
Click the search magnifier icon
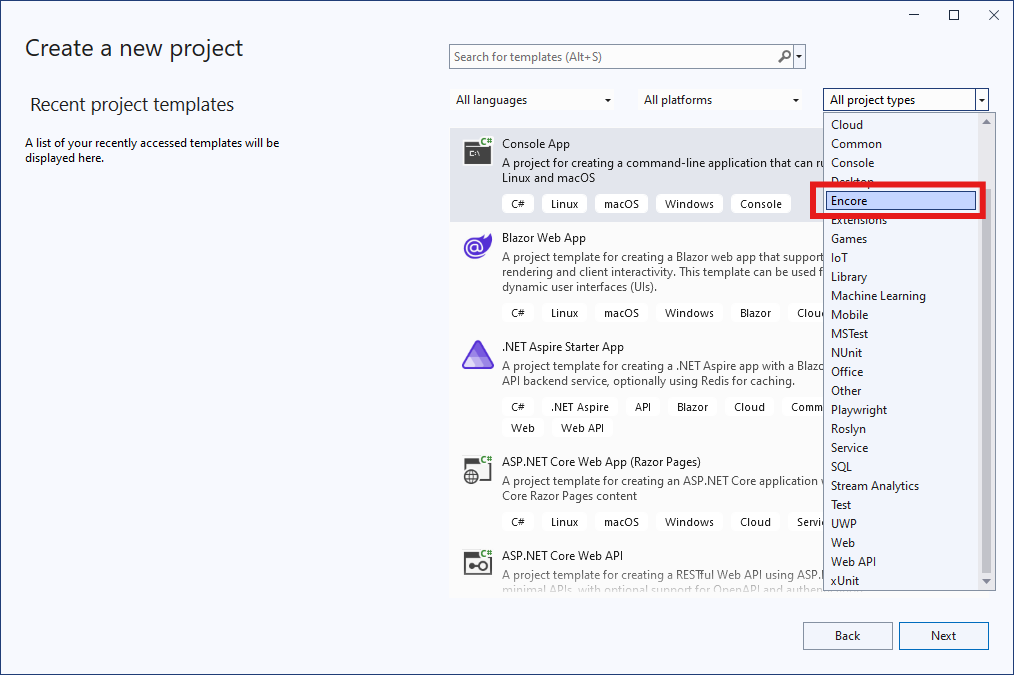click(784, 57)
